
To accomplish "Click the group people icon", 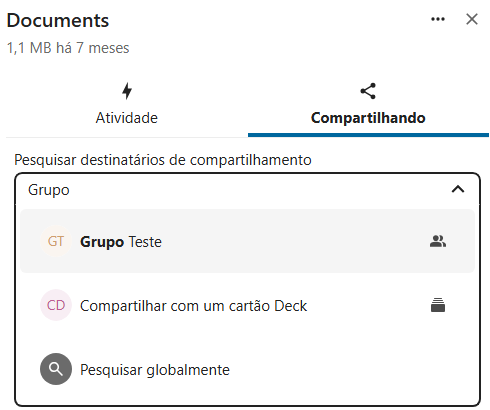I will [x=438, y=241].
